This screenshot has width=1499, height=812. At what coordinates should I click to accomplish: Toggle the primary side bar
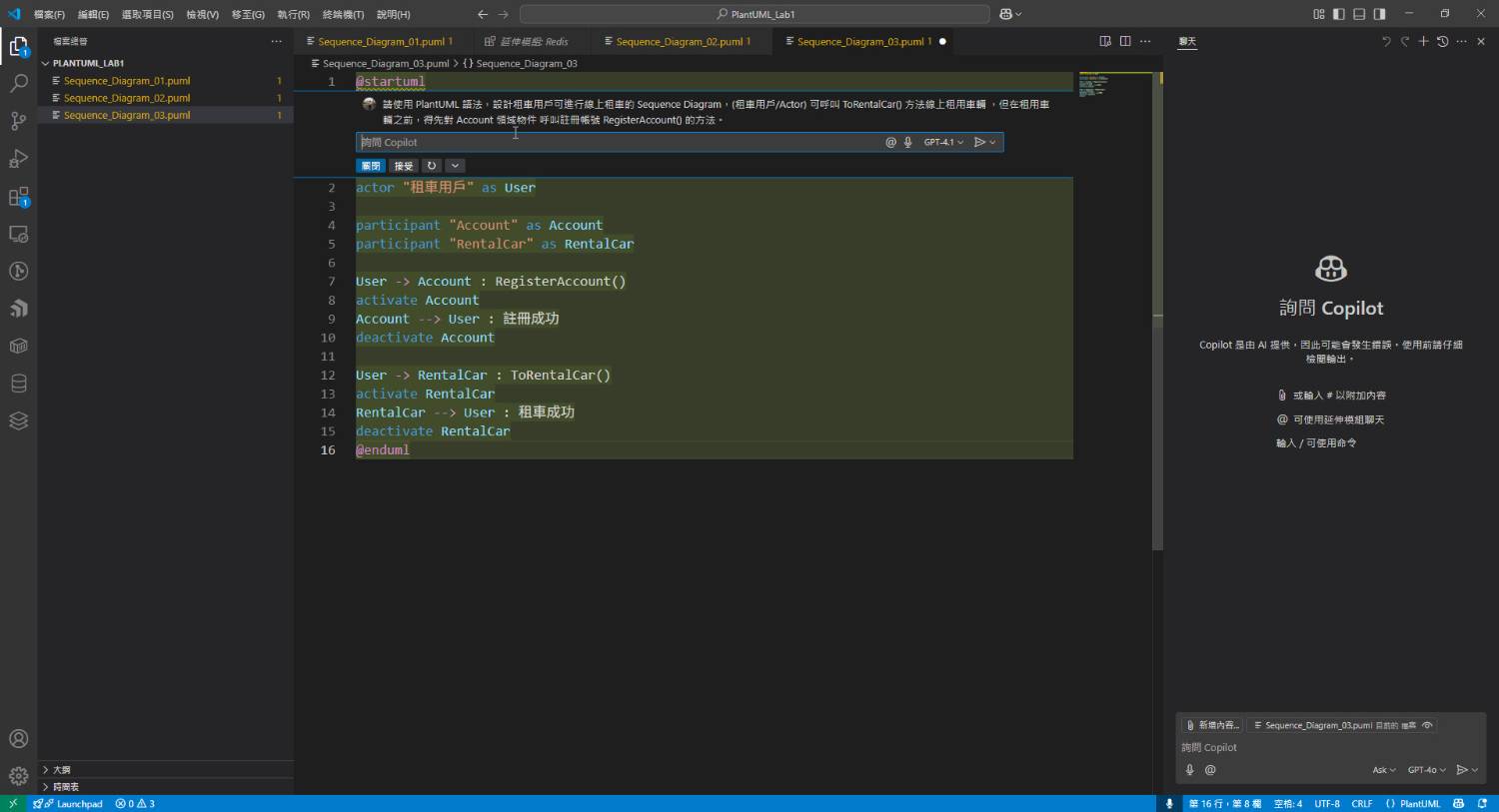[1339, 14]
